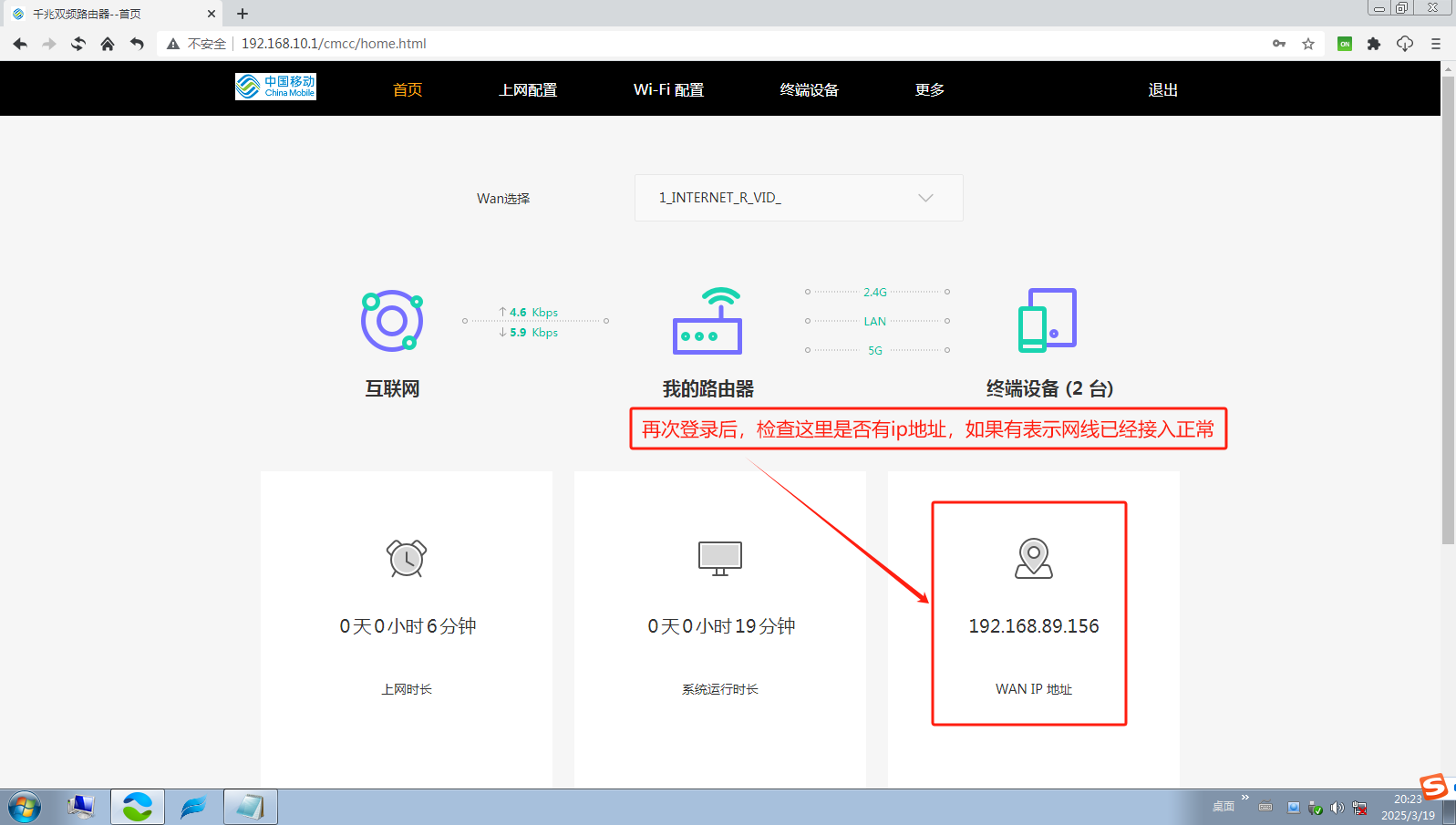Click the cloud download icon
The height and width of the screenshot is (825, 1456).
tap(1405, 44)
